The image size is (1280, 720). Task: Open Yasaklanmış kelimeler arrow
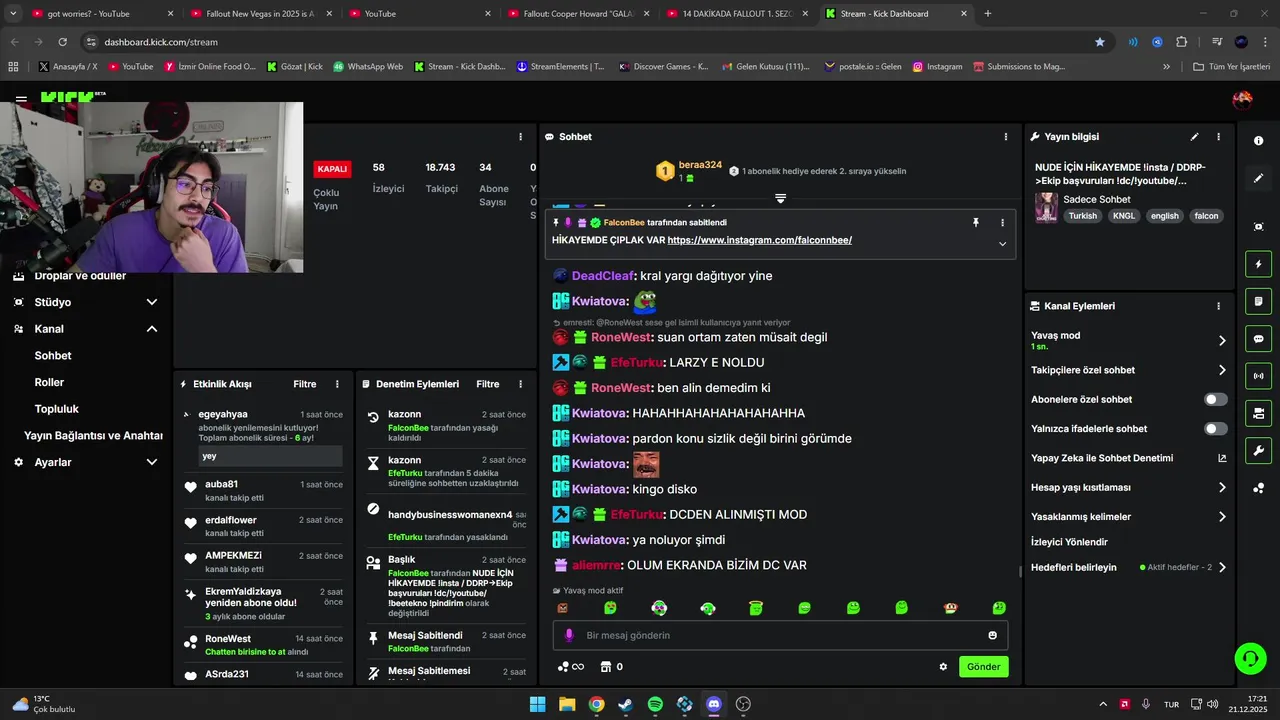pyautogui.click(x=1222, y=517)
